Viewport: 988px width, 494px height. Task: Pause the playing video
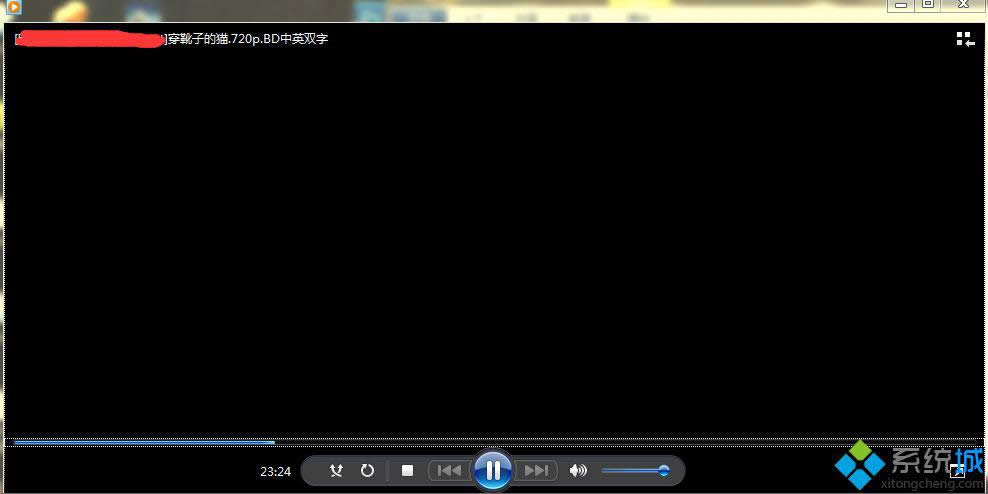pyautogui.click(x=493, y=470)
